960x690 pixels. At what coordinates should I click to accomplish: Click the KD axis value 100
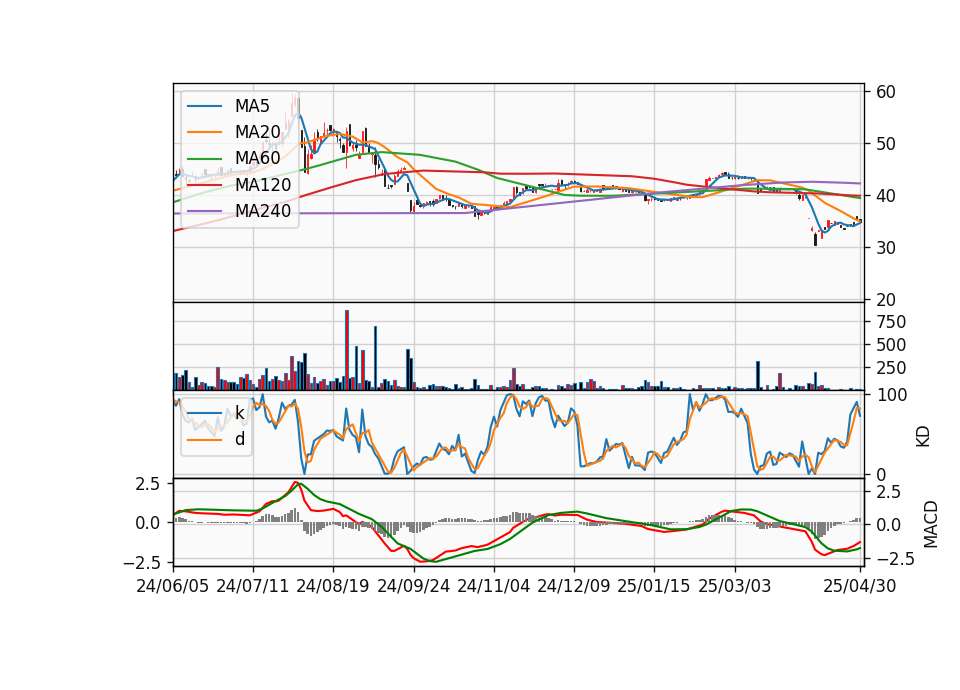point(891,395)
